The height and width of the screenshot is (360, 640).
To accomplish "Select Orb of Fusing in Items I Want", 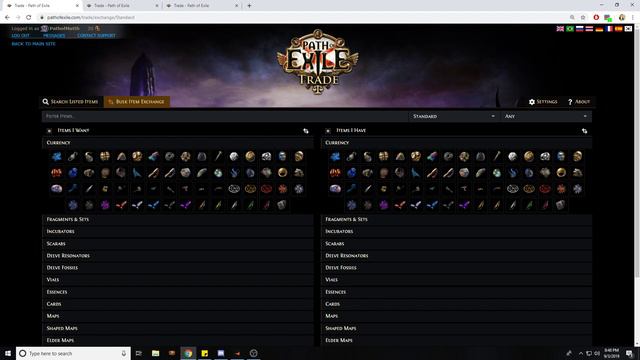I will tap(73, 156).
